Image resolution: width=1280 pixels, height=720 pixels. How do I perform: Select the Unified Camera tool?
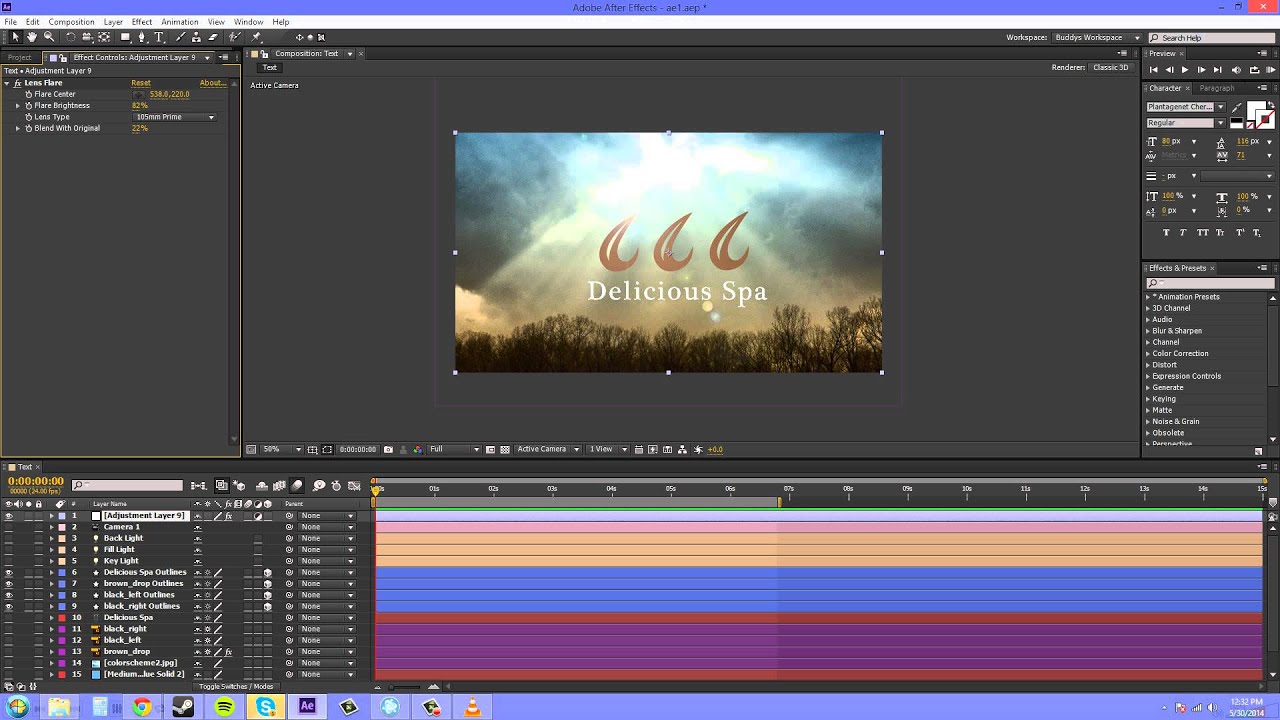point(86,37)
